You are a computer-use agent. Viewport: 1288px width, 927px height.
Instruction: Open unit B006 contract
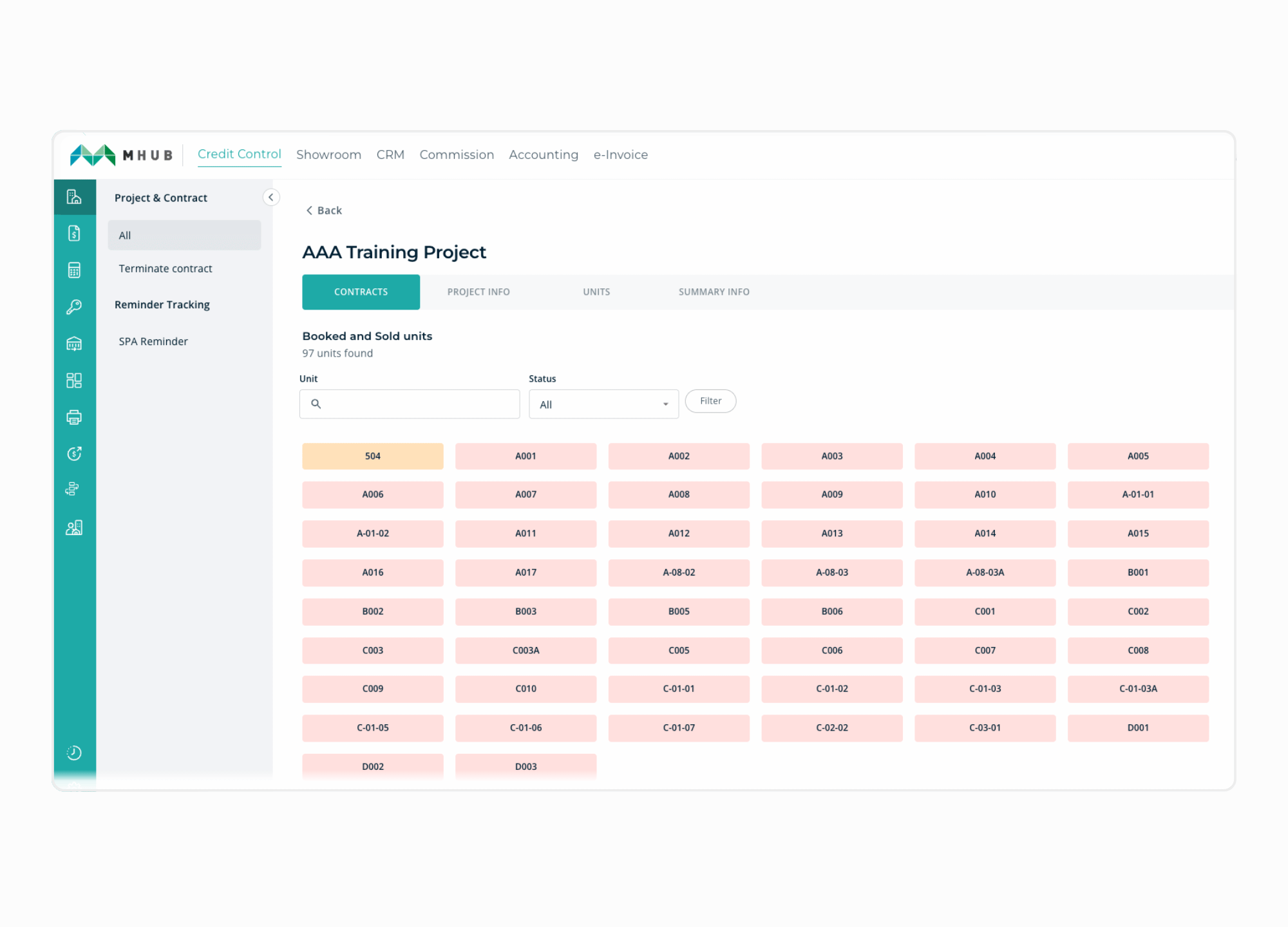point(832,612)
